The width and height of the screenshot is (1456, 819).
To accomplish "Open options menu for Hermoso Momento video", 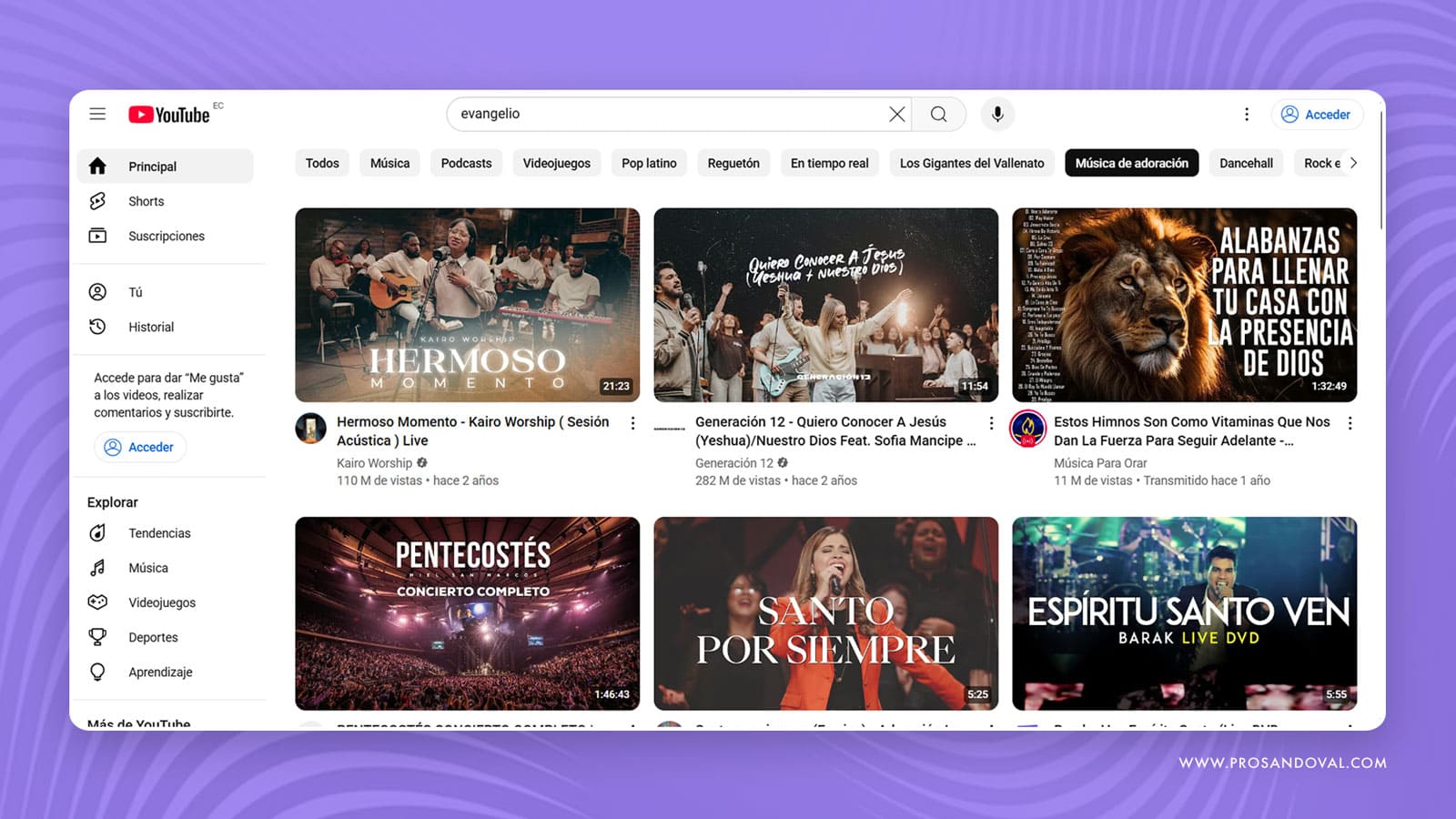I will 632,423.
